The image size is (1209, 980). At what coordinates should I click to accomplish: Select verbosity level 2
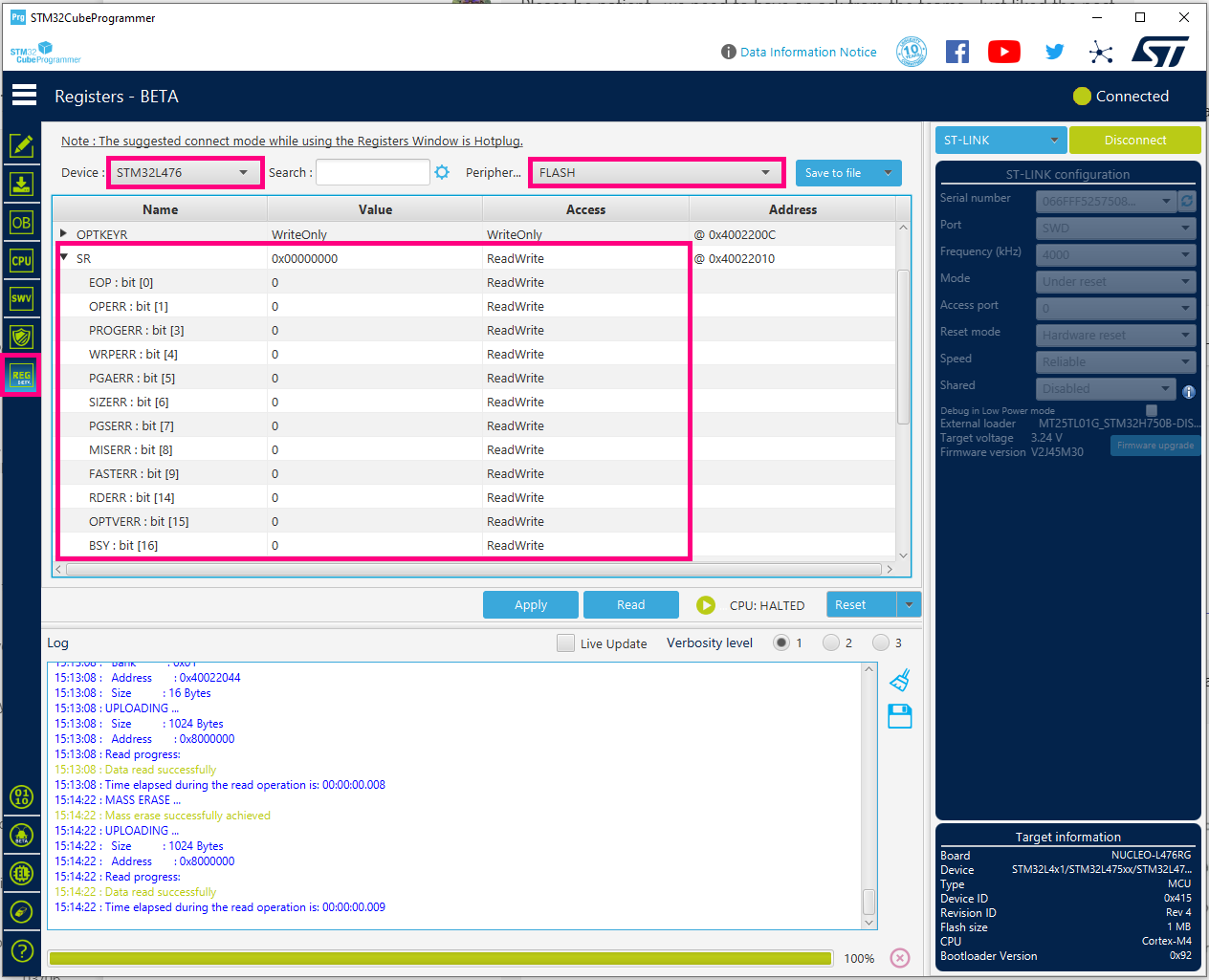tap(832, 642)
